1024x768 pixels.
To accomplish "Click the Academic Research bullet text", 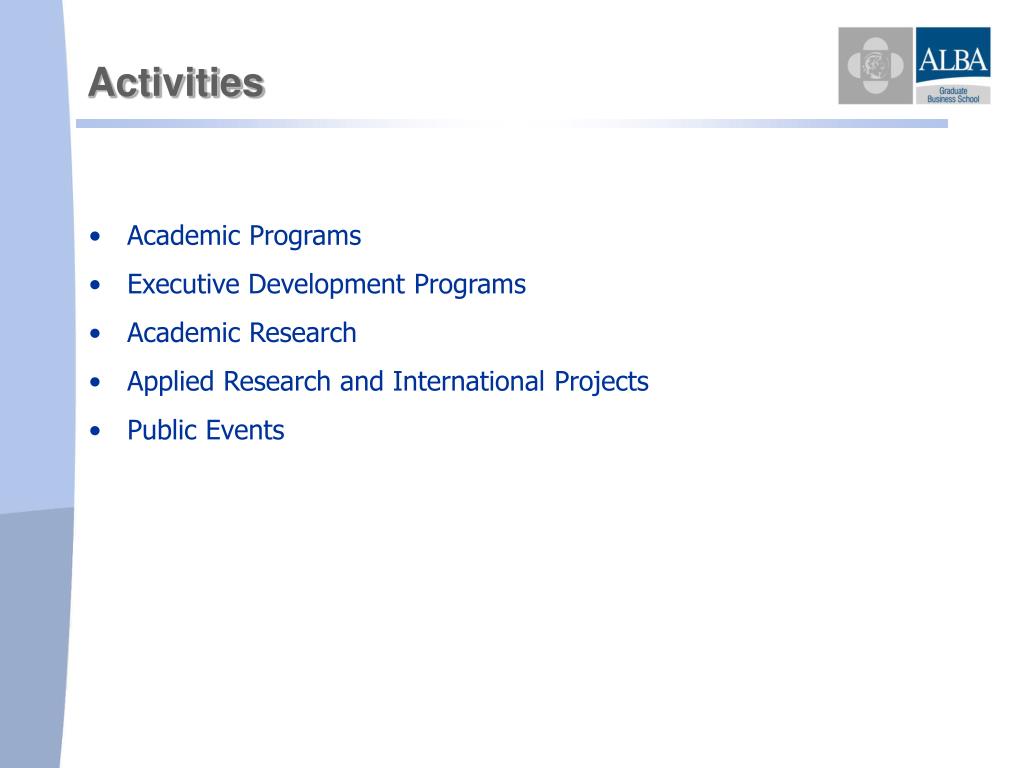I will tap(241, 333).
